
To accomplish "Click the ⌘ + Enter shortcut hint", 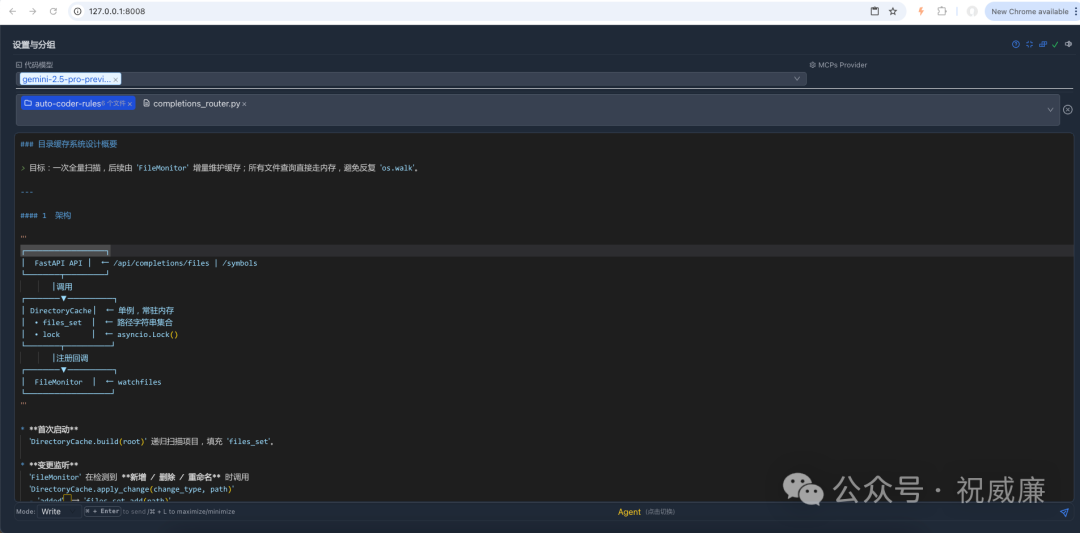I will point(102,512).
